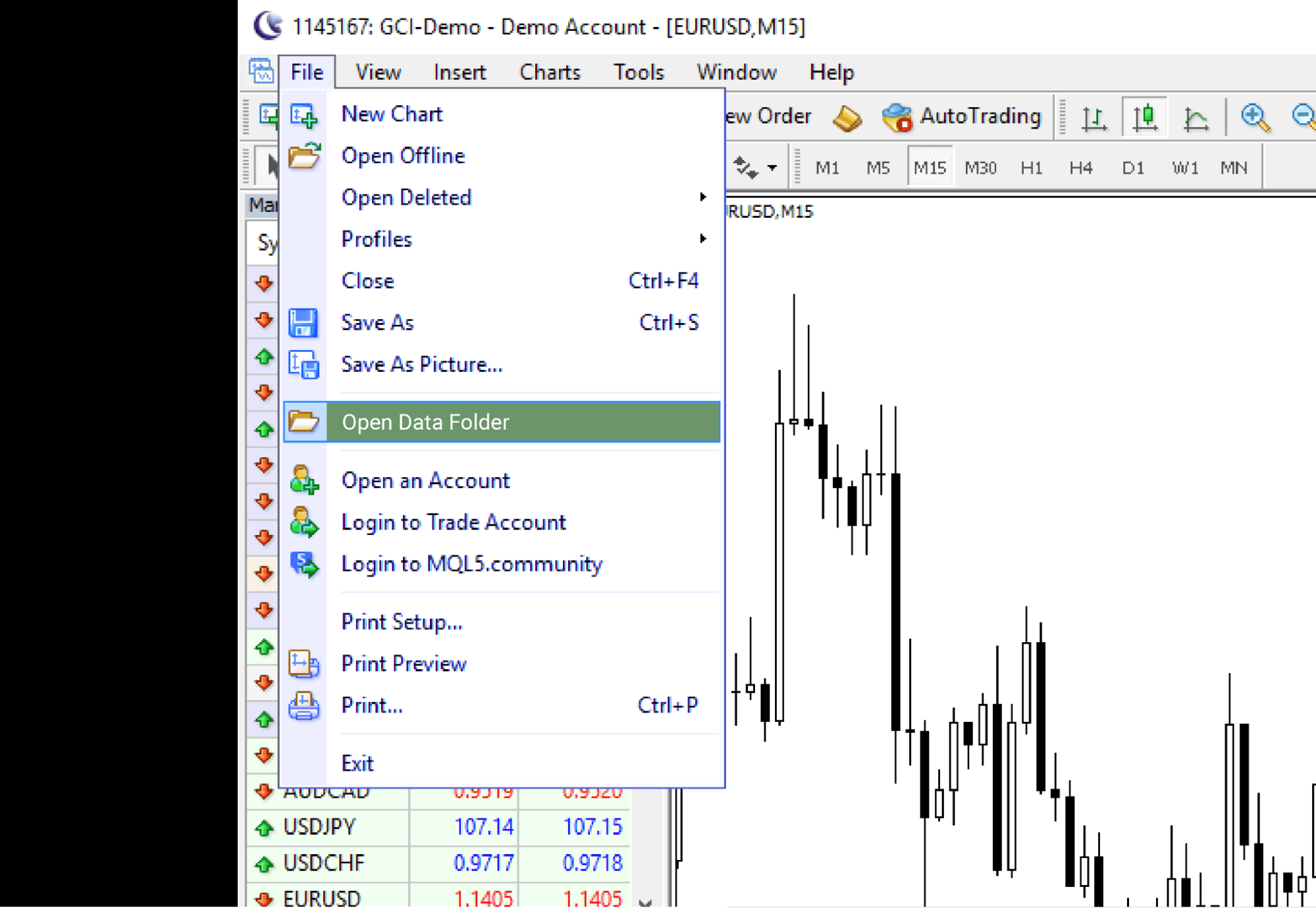Click the Open Data Folder icon
The image size is (1316, 908).
(x=303, y=422)
